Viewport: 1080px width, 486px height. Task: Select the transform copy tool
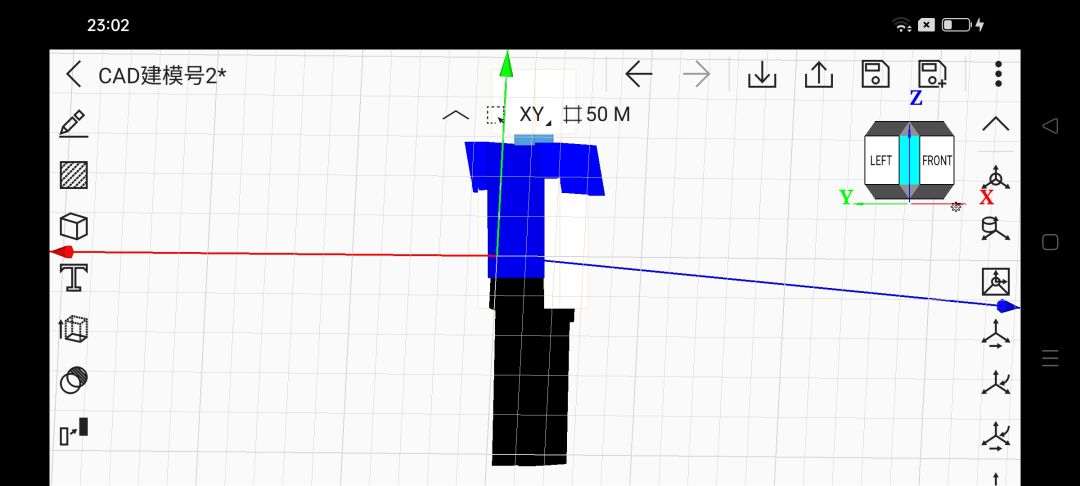pos(74,431)
